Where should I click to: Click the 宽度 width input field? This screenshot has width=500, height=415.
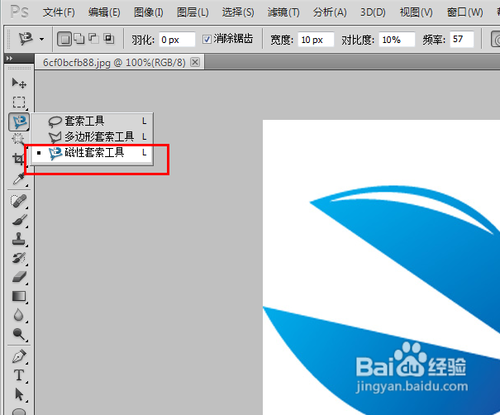click(x=316, y=40)
